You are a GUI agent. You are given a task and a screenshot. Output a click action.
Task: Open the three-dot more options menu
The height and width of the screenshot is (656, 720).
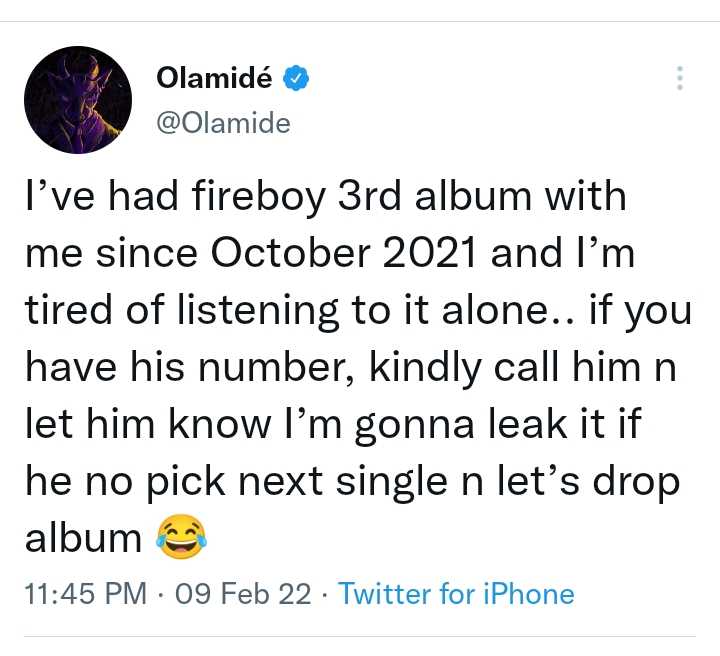point(679,79)
